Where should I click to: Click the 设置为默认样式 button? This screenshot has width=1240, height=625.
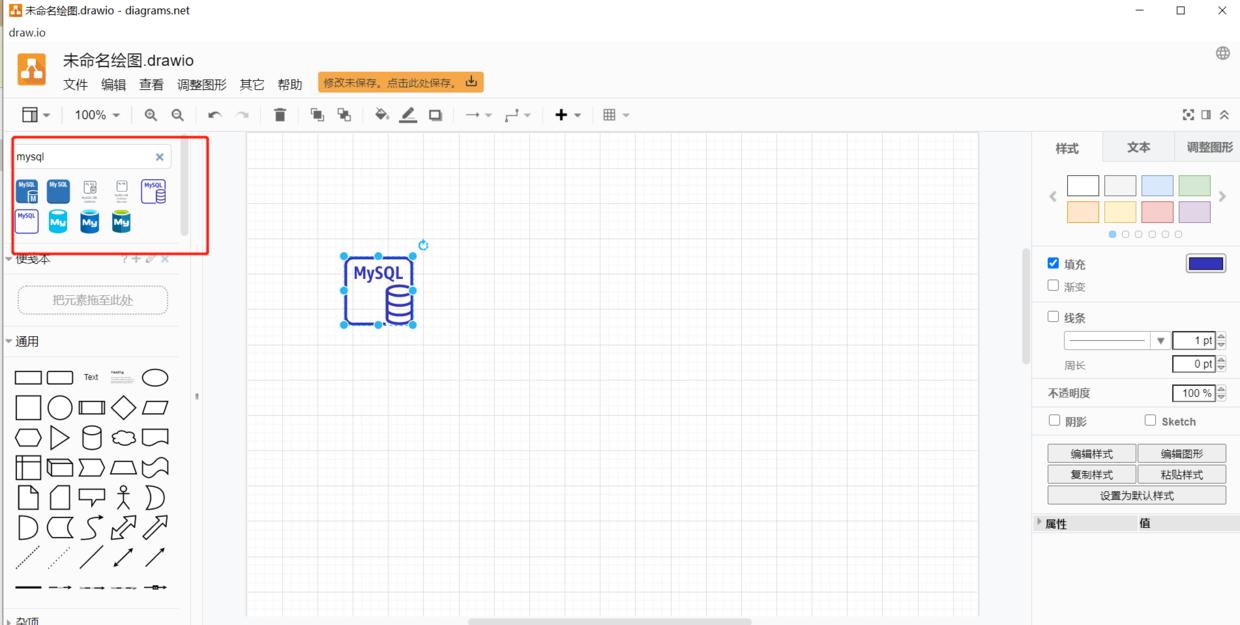tap(1136, 496)
